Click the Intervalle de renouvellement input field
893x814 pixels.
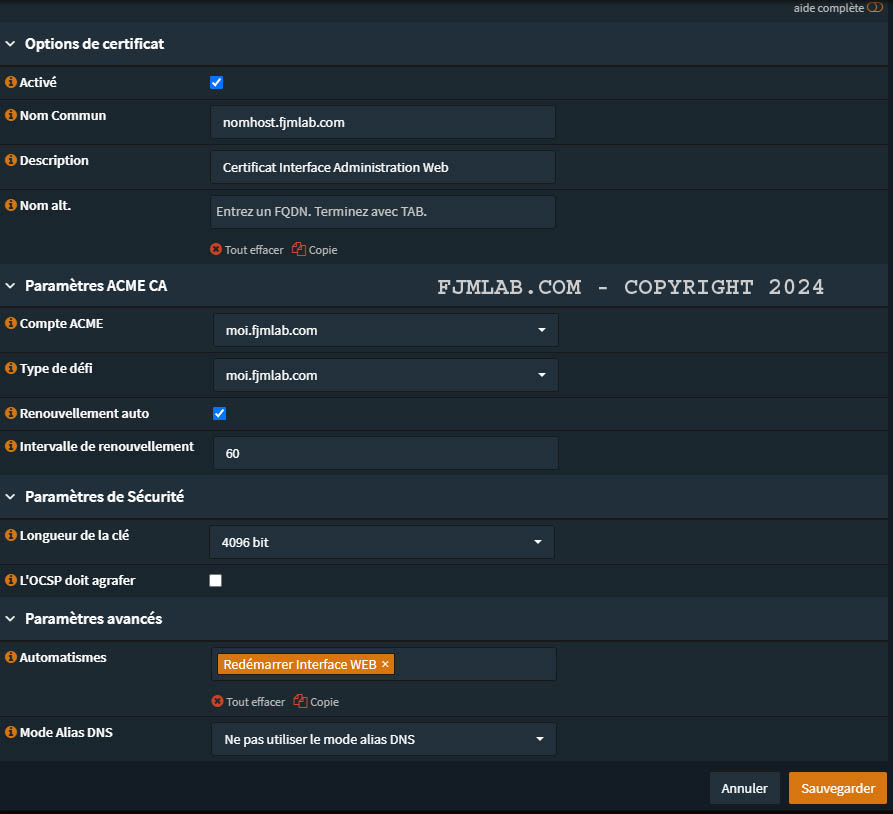(x=385, y=453)
